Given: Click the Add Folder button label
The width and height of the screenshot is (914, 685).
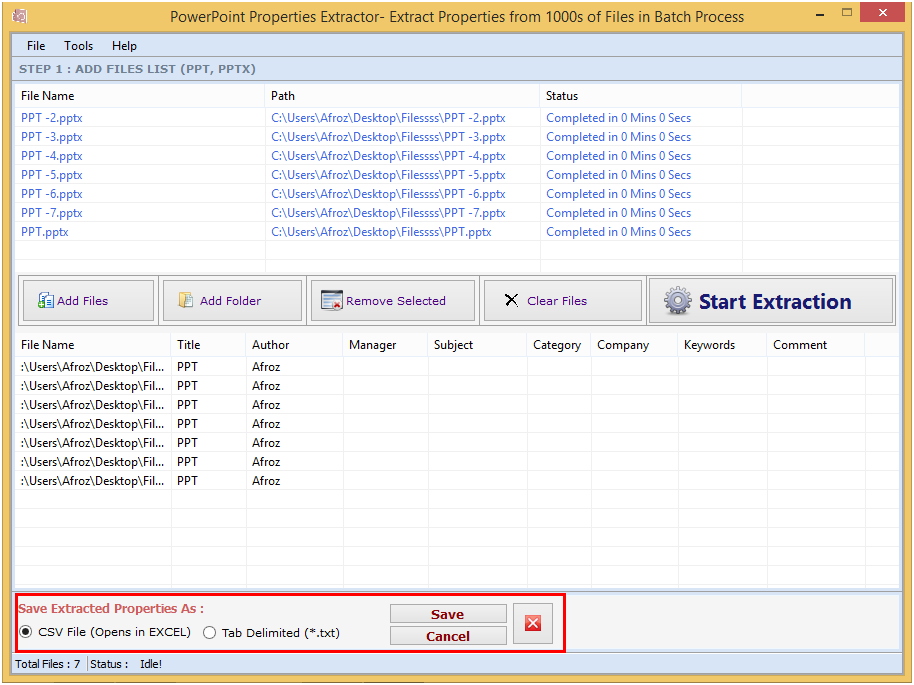Looking at the screenshot, I should (230, 301).
